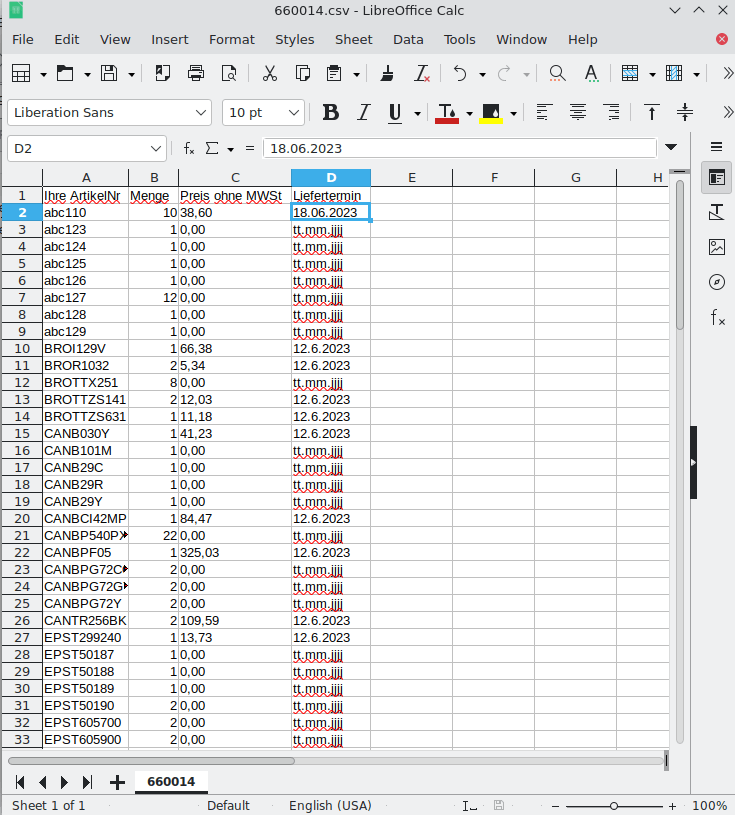Click the Function Wizard icon

189,148
